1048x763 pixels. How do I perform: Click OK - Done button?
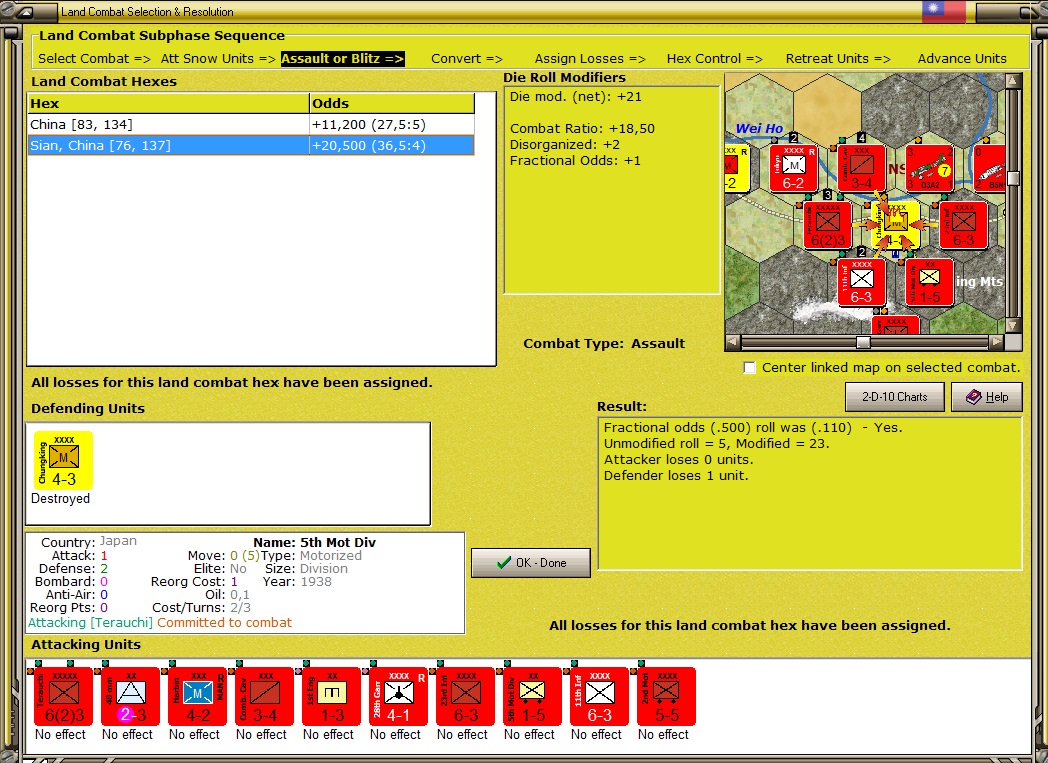coord(531,563)
